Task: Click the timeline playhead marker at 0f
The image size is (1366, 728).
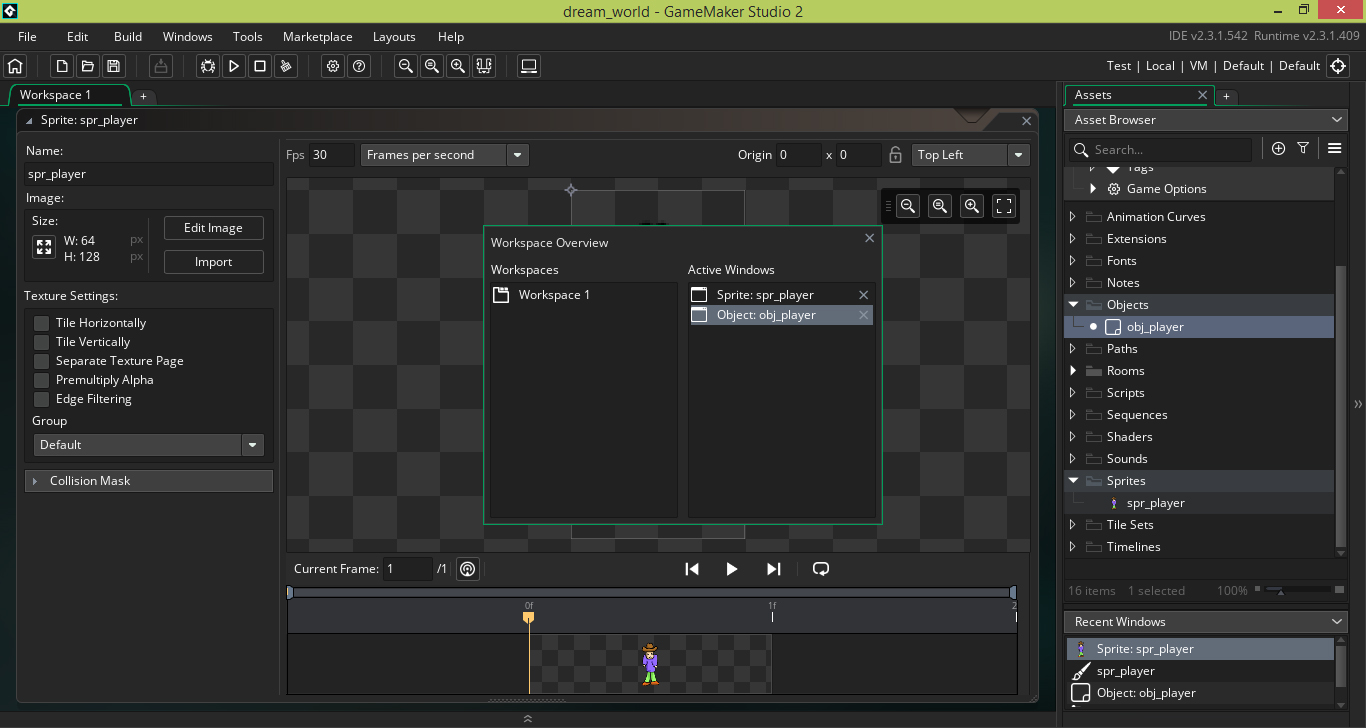Action: coord(528,617)
